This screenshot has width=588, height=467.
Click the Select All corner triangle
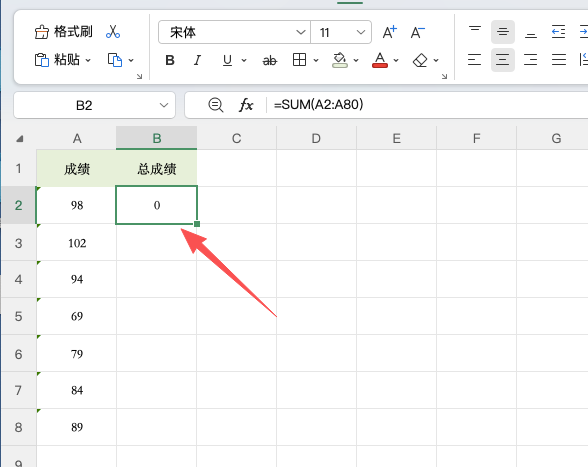pyautogui.click(x=20, y=139)
